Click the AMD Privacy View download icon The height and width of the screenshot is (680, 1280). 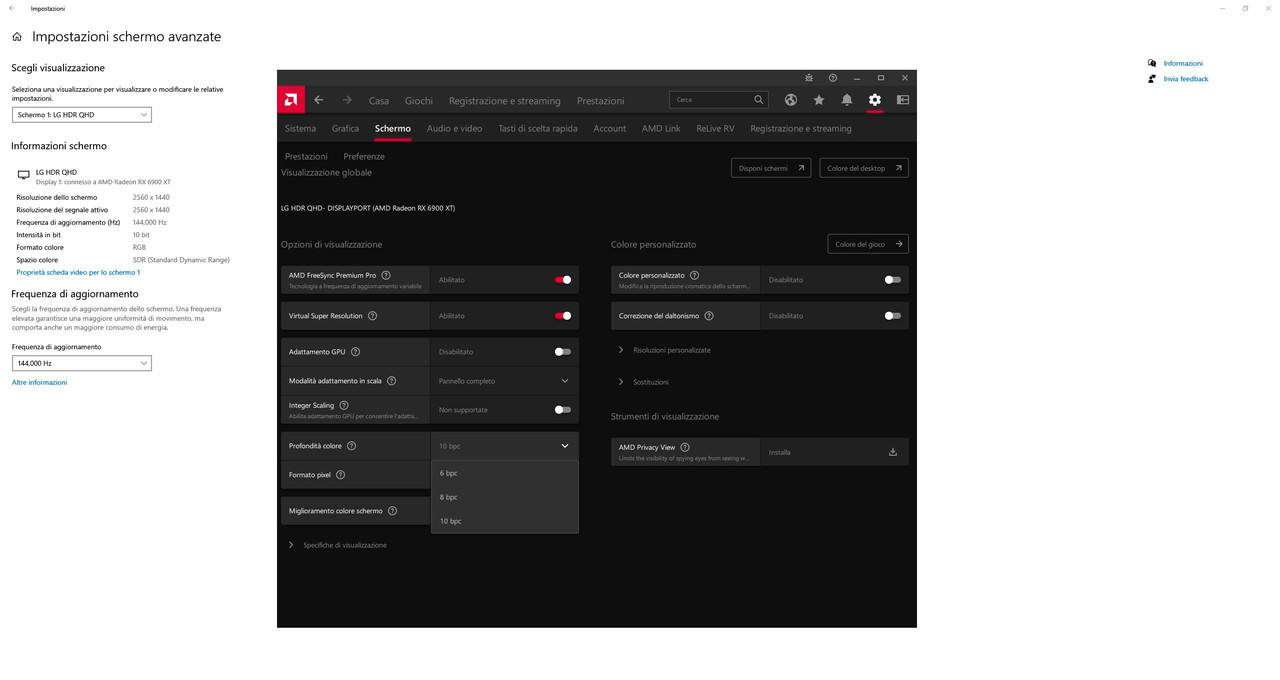[893, 452]
